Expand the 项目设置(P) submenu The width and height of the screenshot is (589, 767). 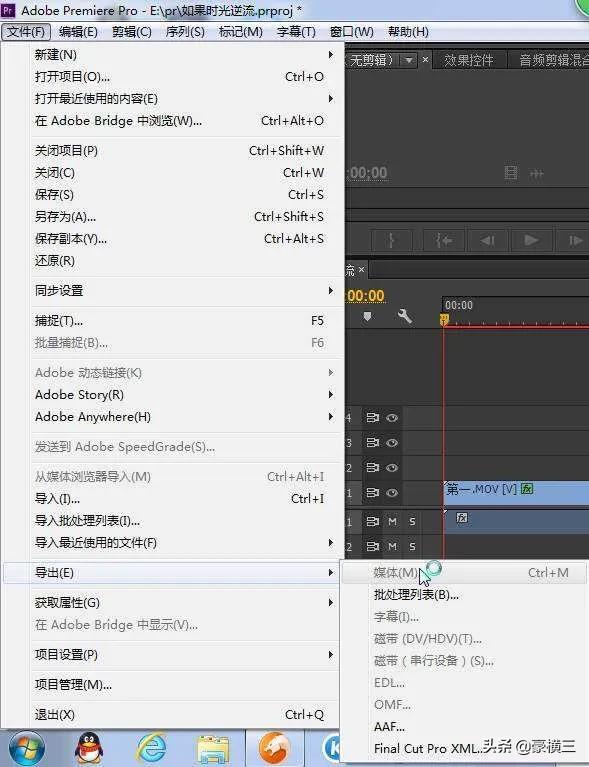184,654
